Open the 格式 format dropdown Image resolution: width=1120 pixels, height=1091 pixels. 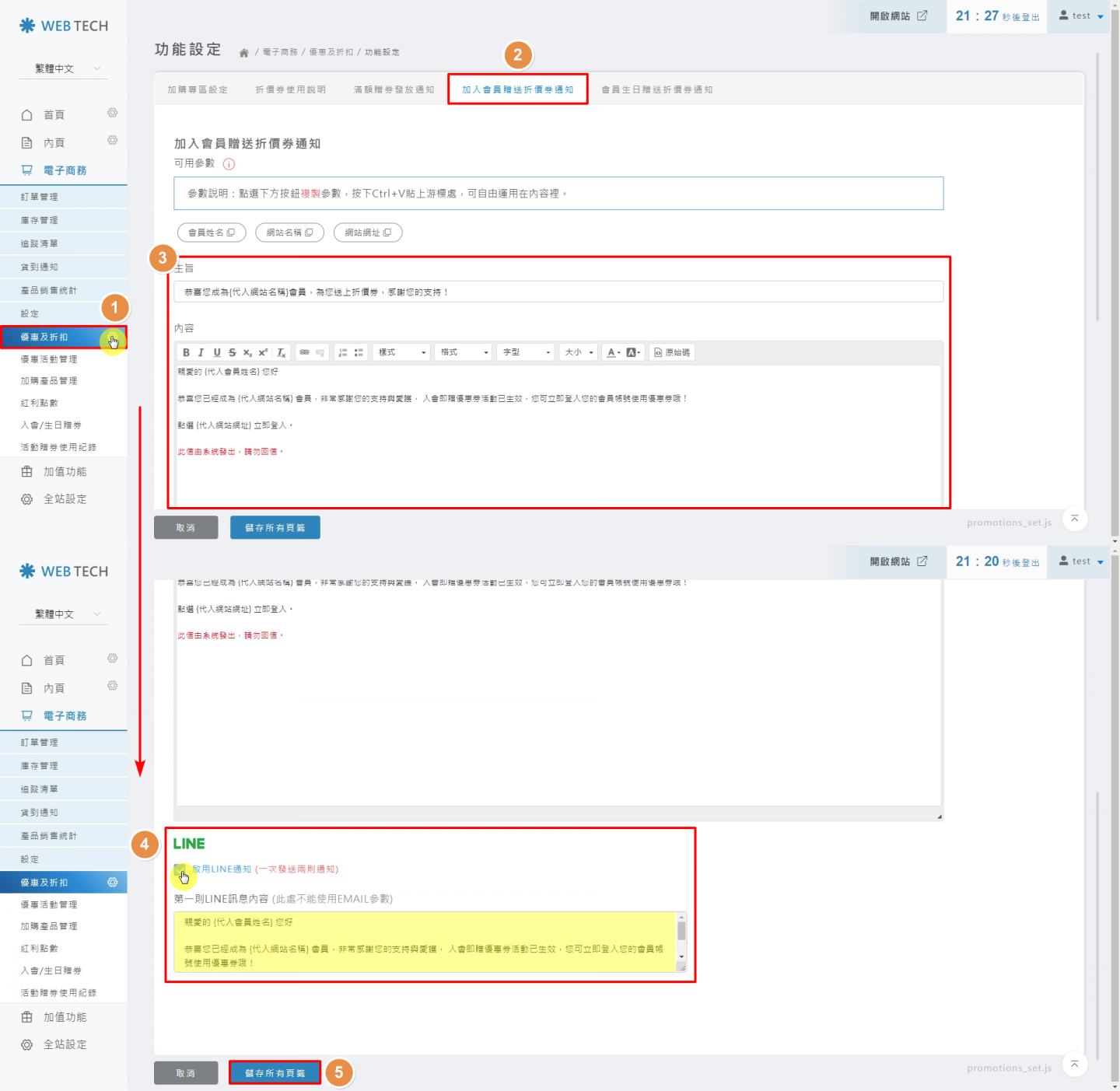point(464,352)
